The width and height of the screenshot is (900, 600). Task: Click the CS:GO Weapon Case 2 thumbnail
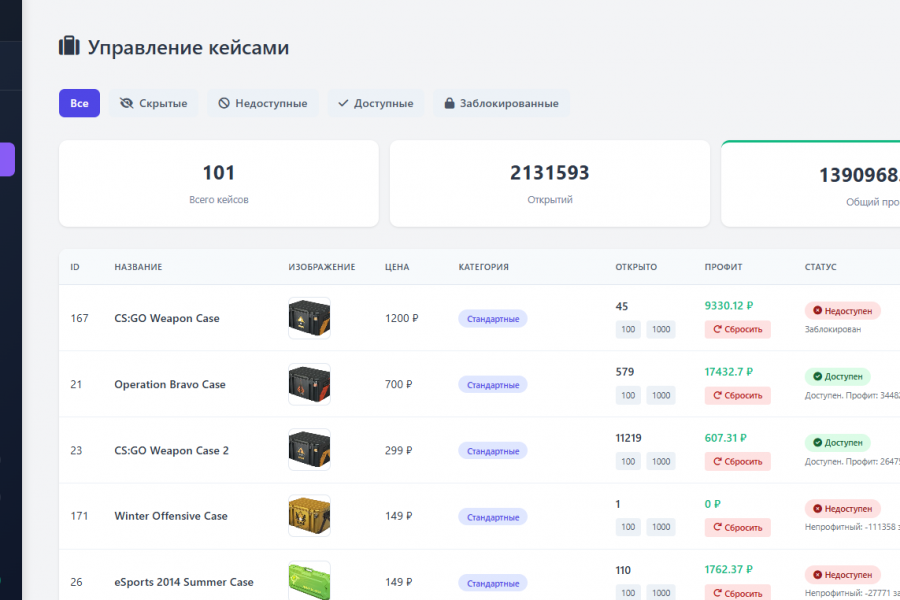[x=309, y=450]
